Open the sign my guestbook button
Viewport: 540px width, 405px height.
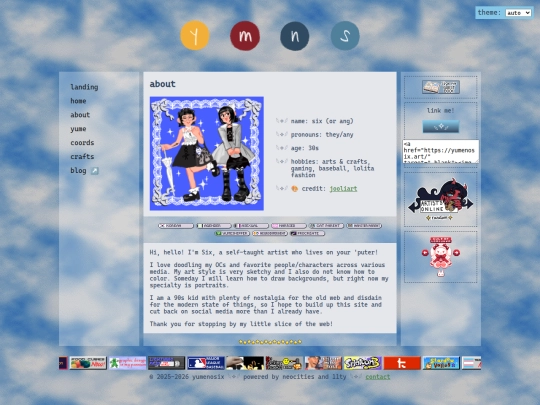coord(441,87)
